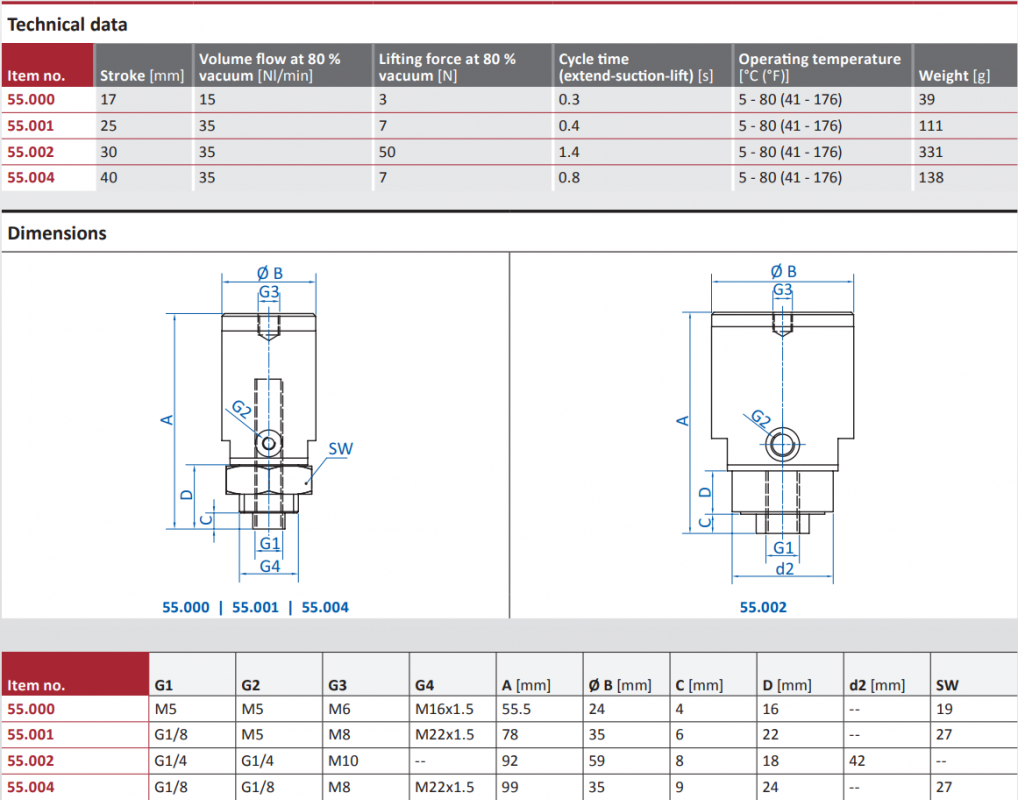Image resolution: width=1018 pixels, height=800 pixels.
Task: Select the "Stroke [mm]" column header
Action: pos(142,75)
